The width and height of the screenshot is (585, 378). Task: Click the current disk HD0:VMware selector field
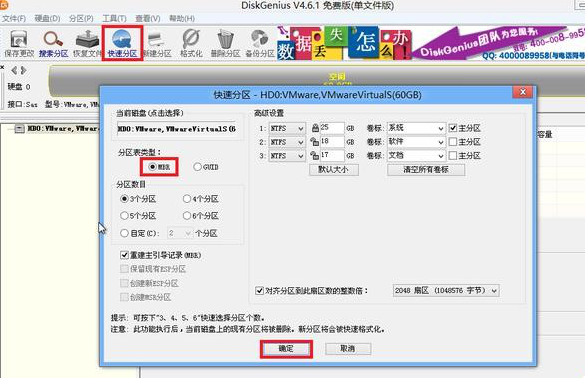coord(177,129)
